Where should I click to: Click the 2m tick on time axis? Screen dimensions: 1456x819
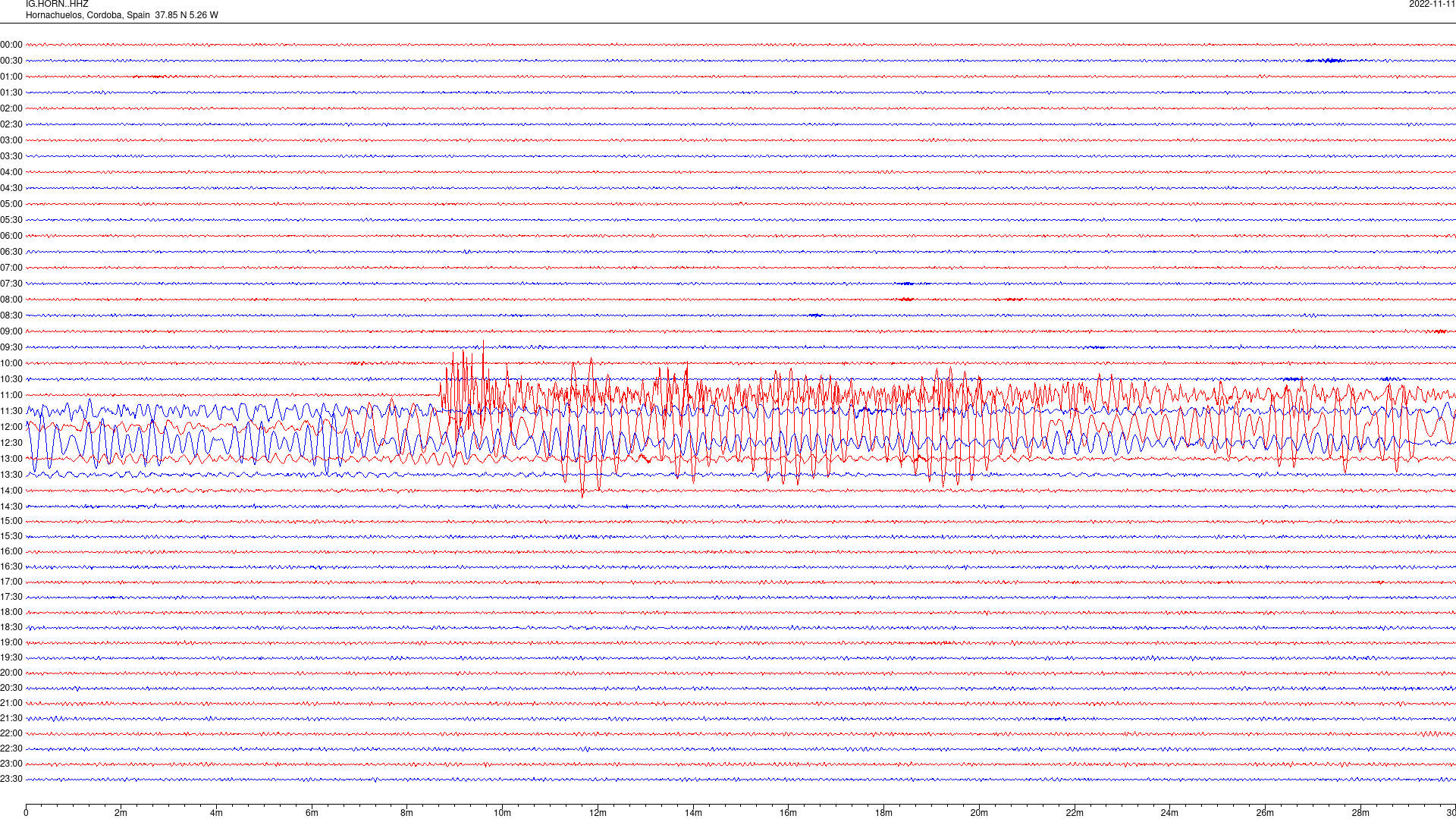(121, 813)
